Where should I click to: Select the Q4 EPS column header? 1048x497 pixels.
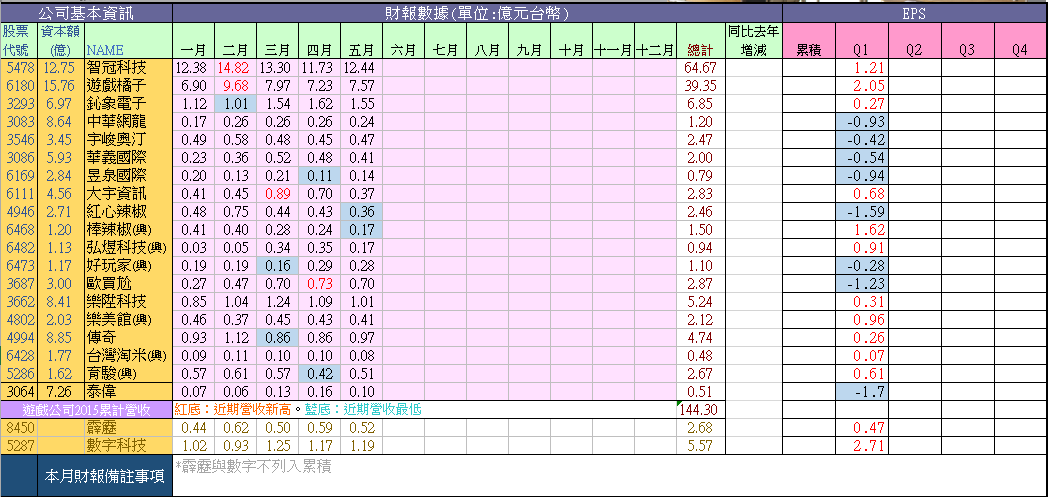[x=1021, y=40]
